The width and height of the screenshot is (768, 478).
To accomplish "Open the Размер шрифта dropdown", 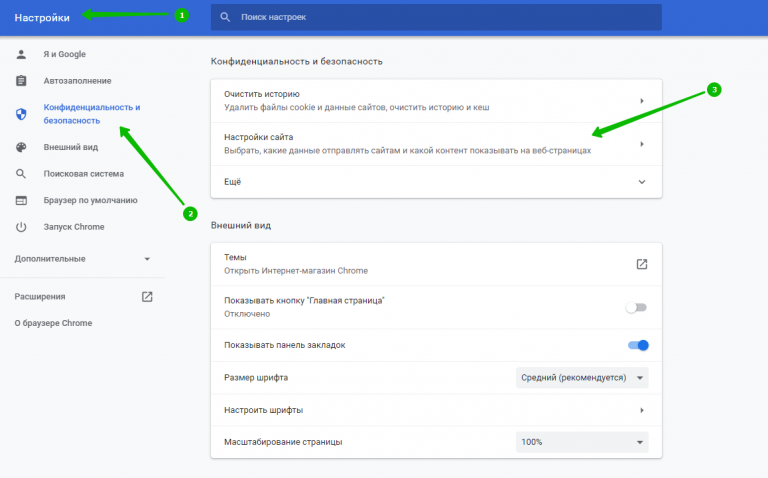I will click(x=582, y=378).
